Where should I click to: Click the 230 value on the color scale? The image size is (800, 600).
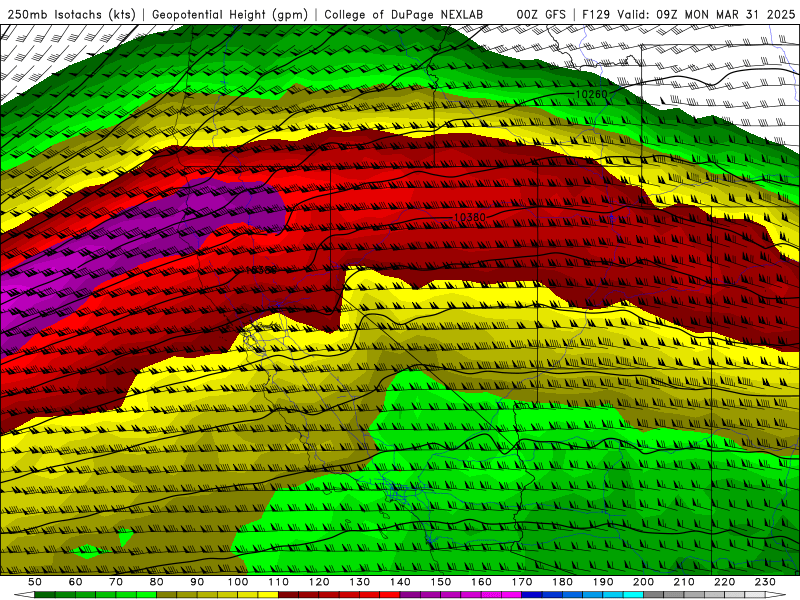point(765,582)
